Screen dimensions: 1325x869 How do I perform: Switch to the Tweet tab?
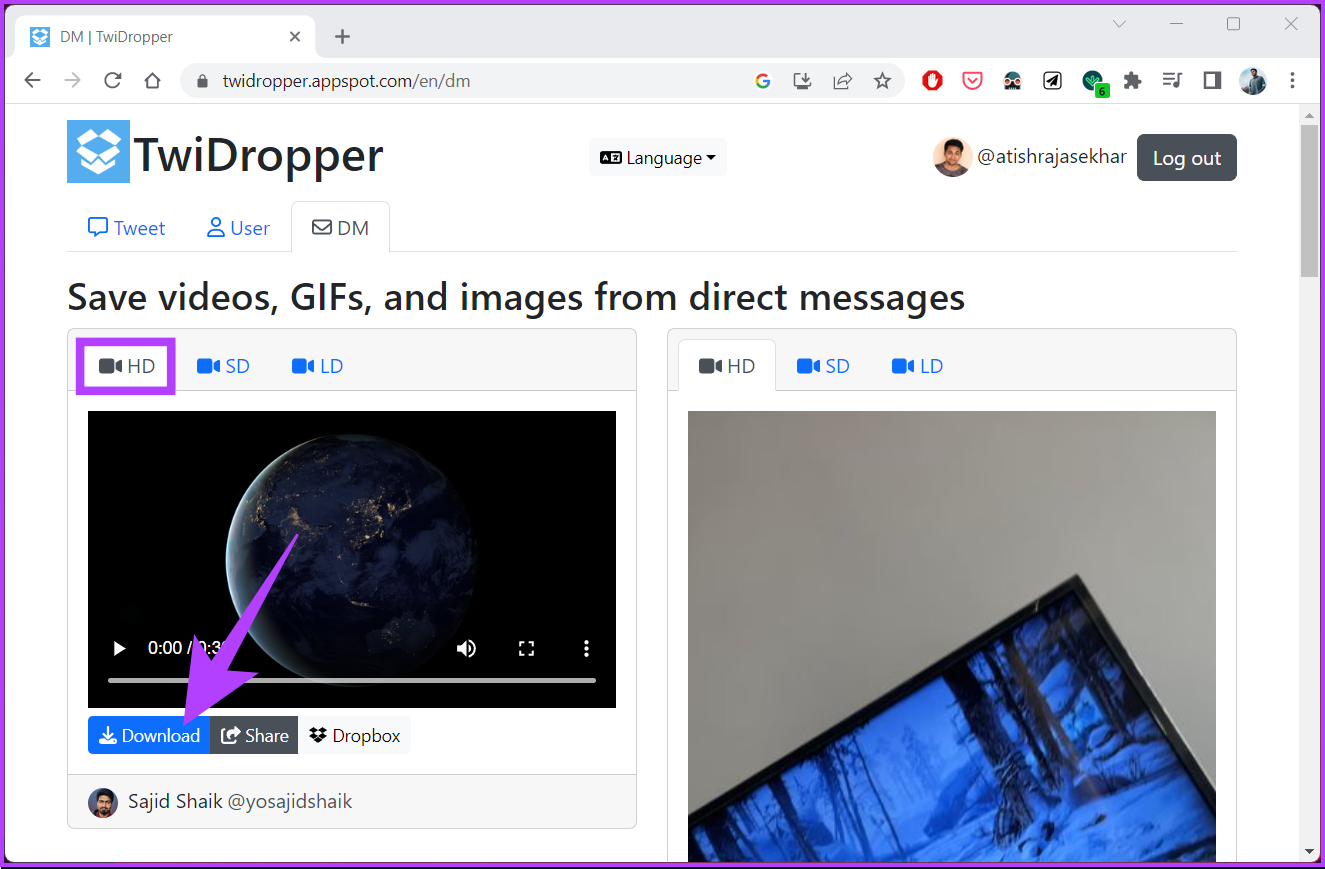[x=126, y=227]
